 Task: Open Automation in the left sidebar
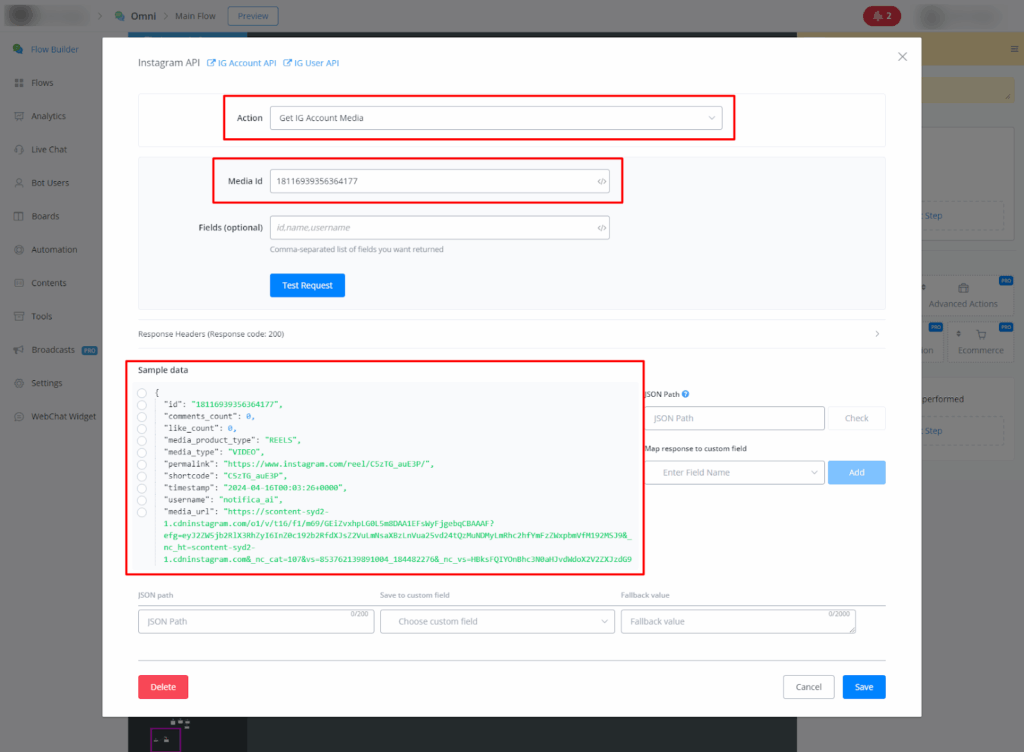[54, 250]
